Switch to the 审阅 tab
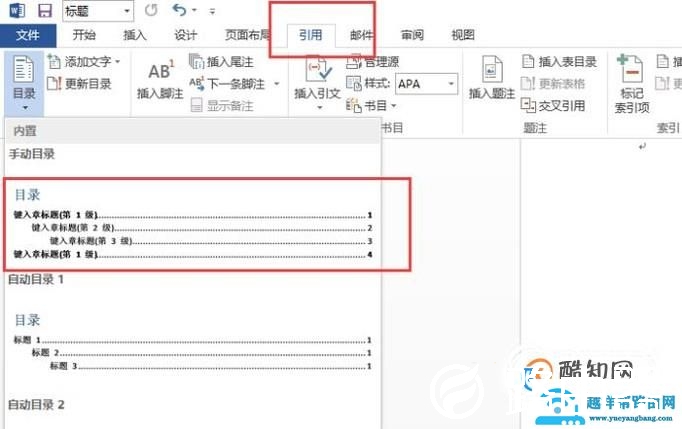This screenshot has height=429, width=682. [x=412, y=35]
